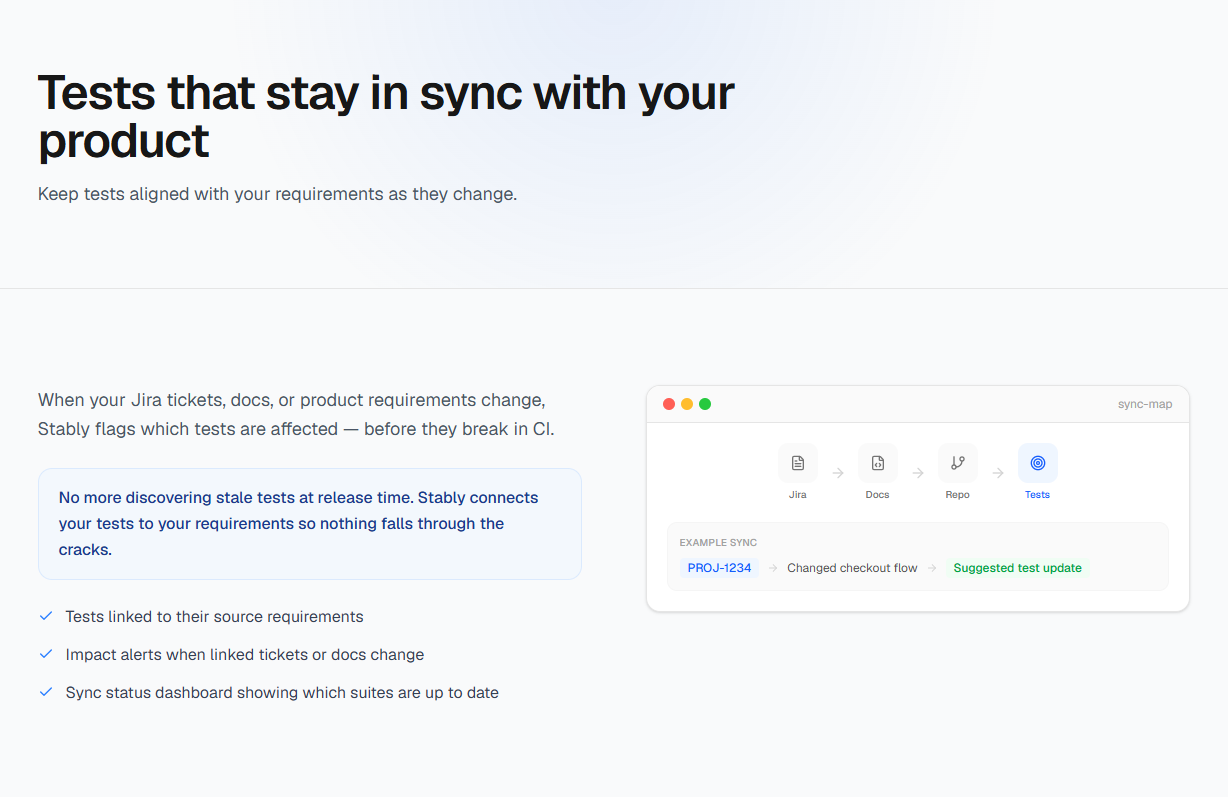Click checkmark beside Impact alerts item
The height and width of the screenshot is (797, 1228).
[x=45, y=654]
